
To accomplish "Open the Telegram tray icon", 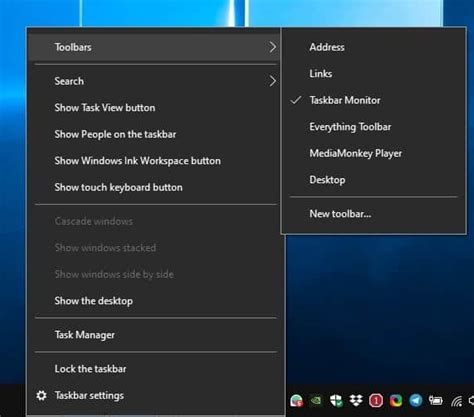I will coord(416,400).
